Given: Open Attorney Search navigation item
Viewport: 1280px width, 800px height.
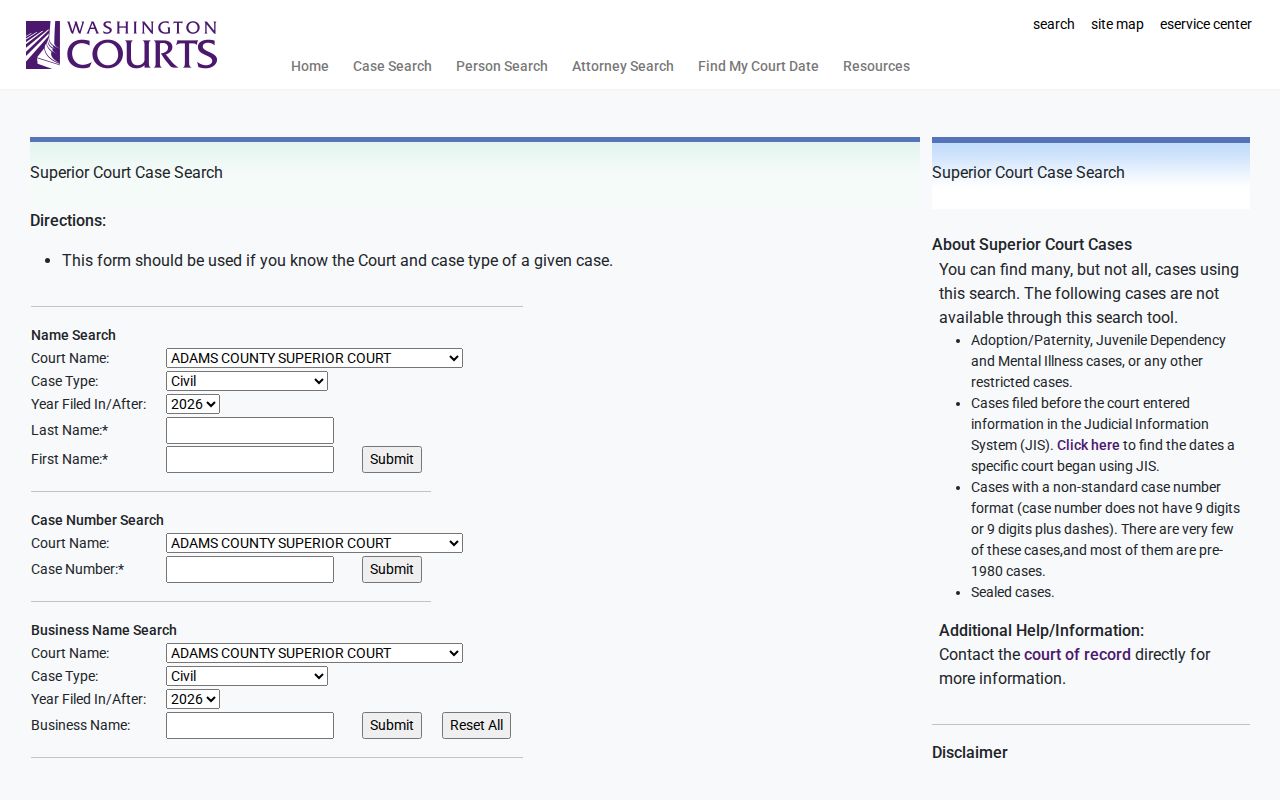Looking at the screenshot, I should tap(623, 66).
